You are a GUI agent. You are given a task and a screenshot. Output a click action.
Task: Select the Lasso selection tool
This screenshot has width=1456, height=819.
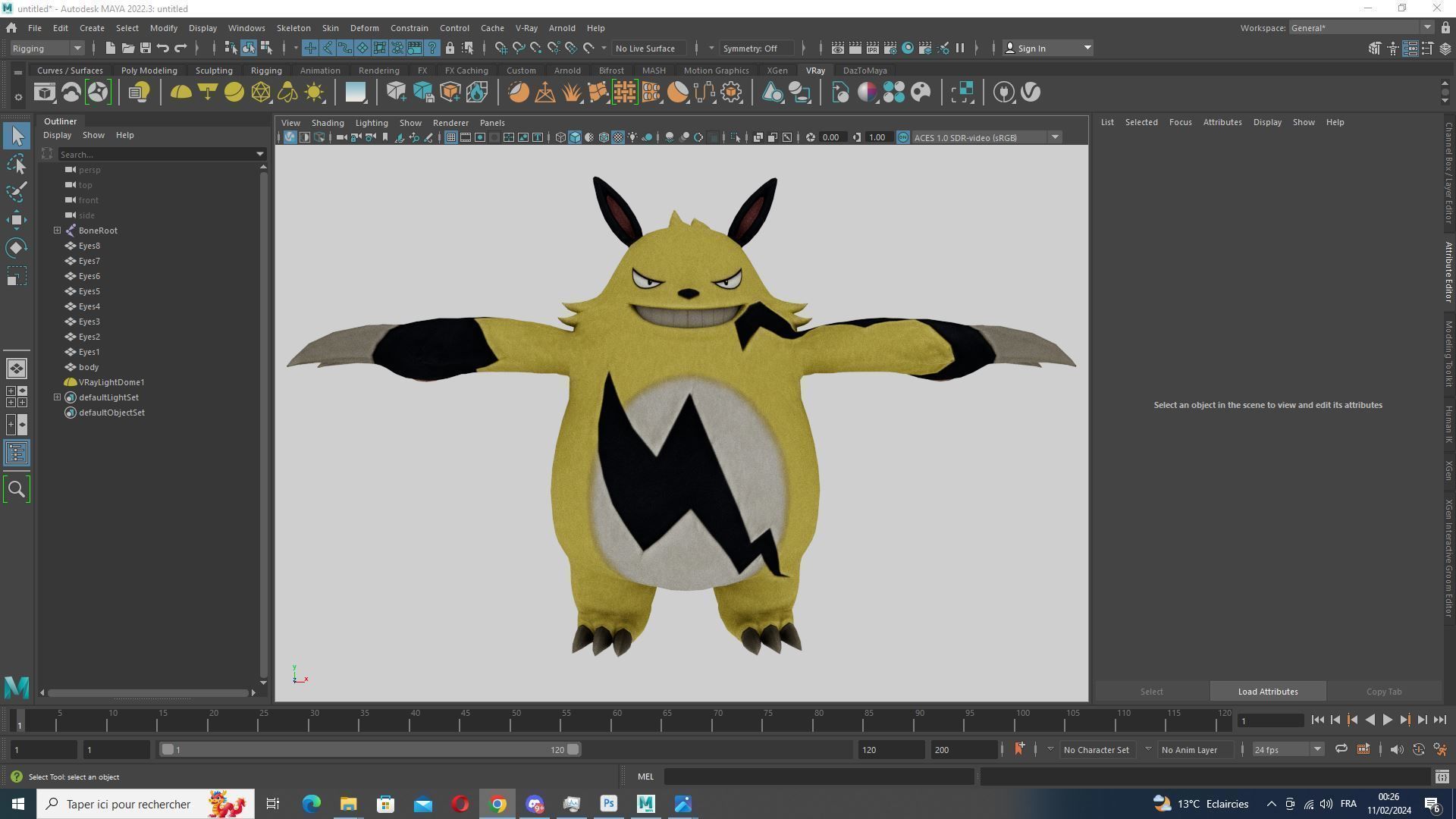click(17, 164)
